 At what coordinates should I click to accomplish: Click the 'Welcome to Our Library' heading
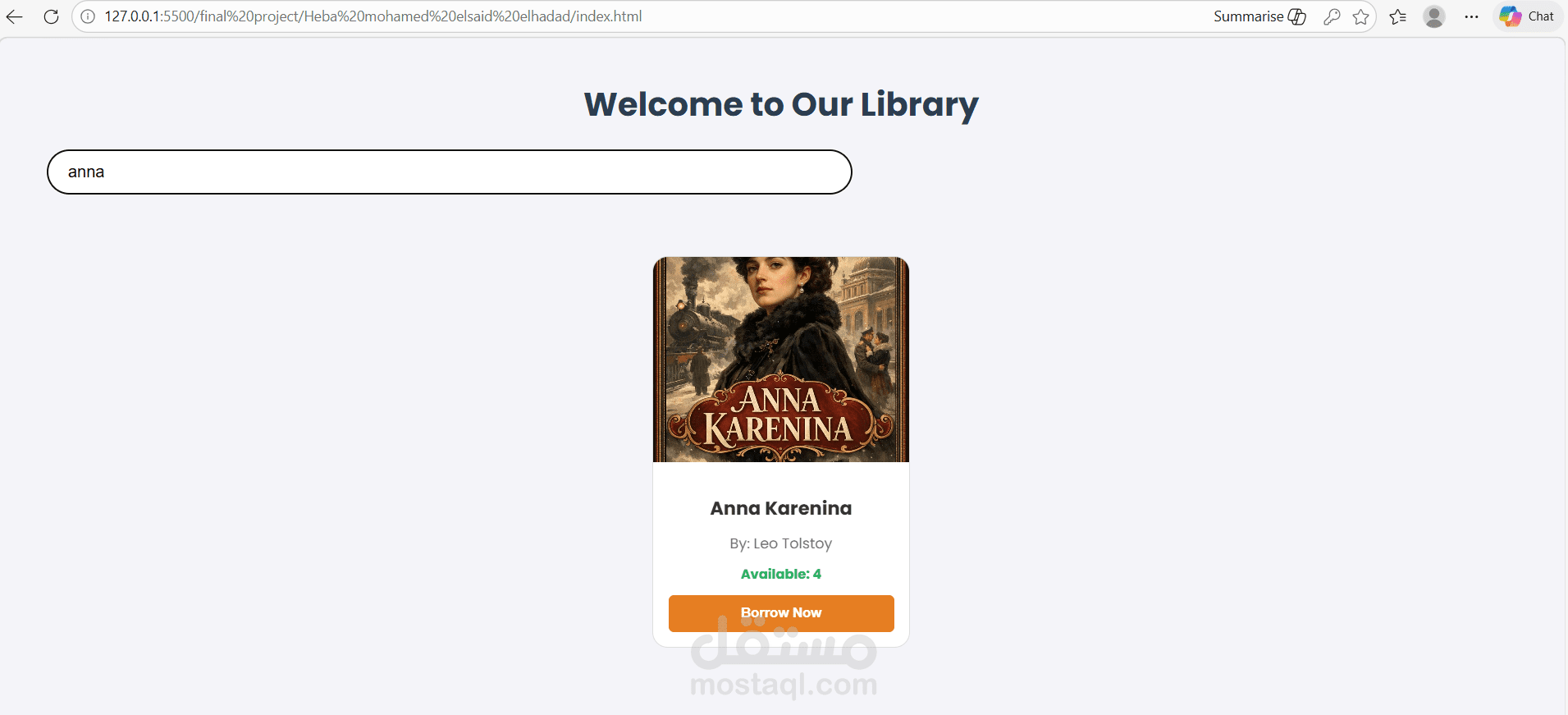[x=781, y=104]
